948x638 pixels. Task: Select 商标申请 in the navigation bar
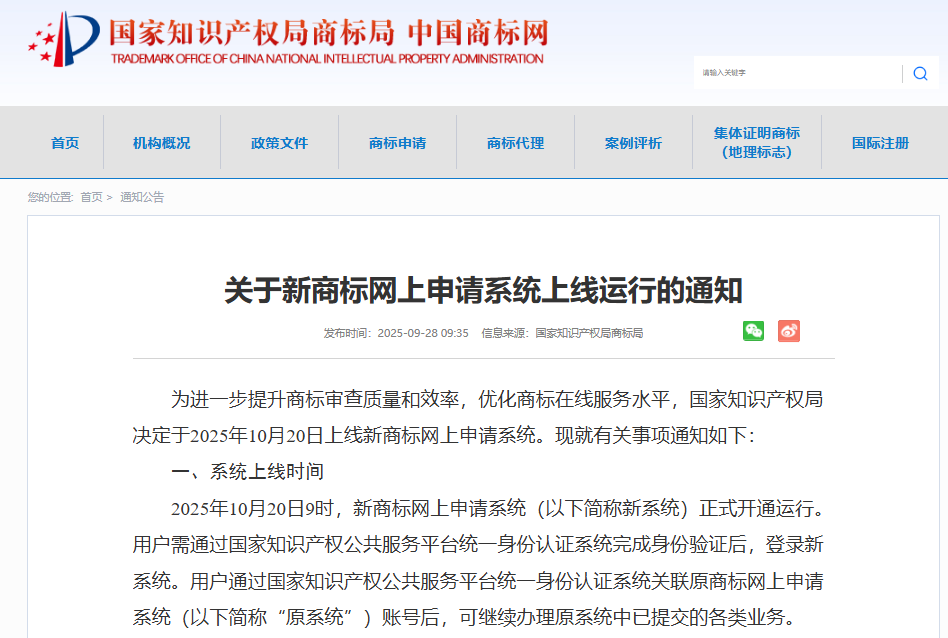pyautogui.click(x=397, y=143)
